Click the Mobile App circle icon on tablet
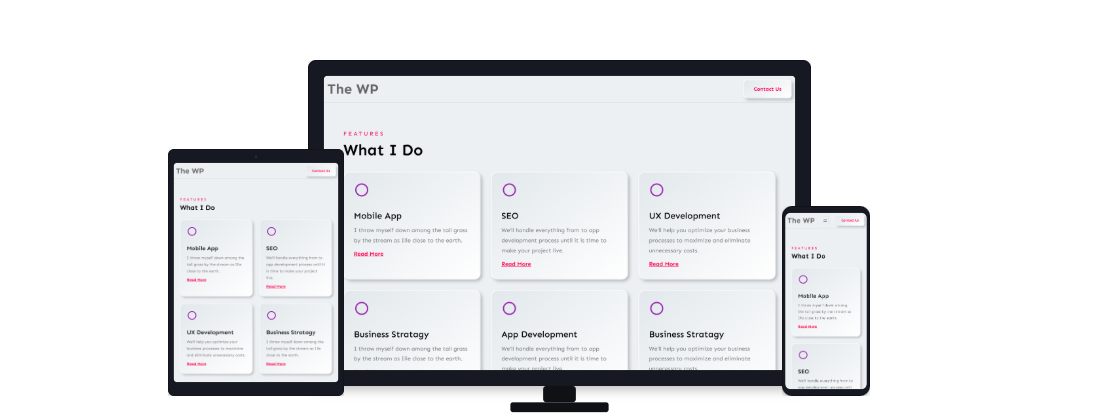The height and width of the screenshot is (420, 1118). click(x=192, y=231)
